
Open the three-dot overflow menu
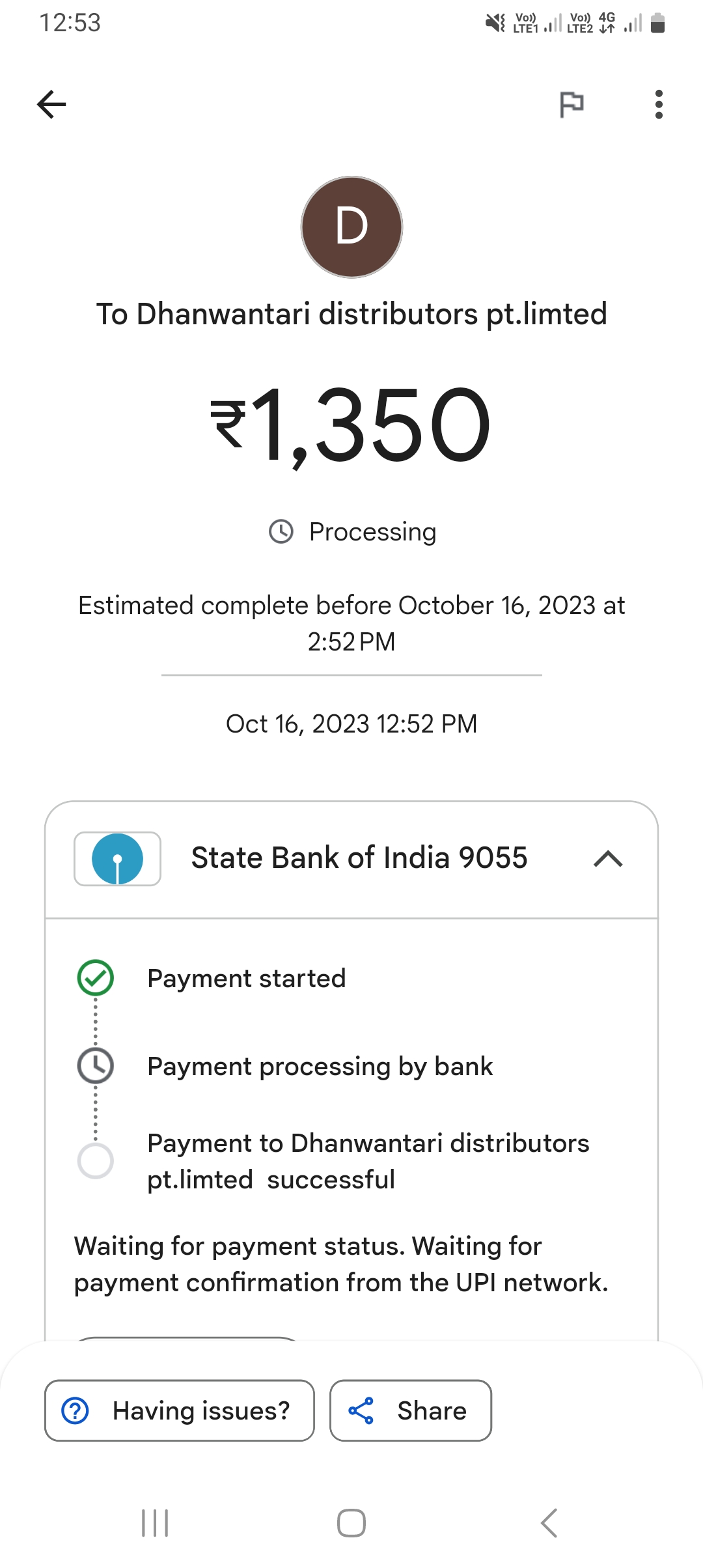(x=659, y=104)
